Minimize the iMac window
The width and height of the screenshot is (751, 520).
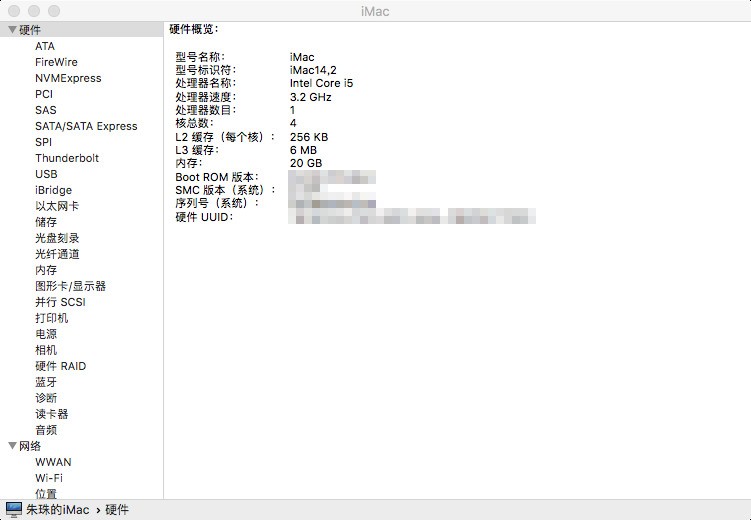(x=34, y=11)
